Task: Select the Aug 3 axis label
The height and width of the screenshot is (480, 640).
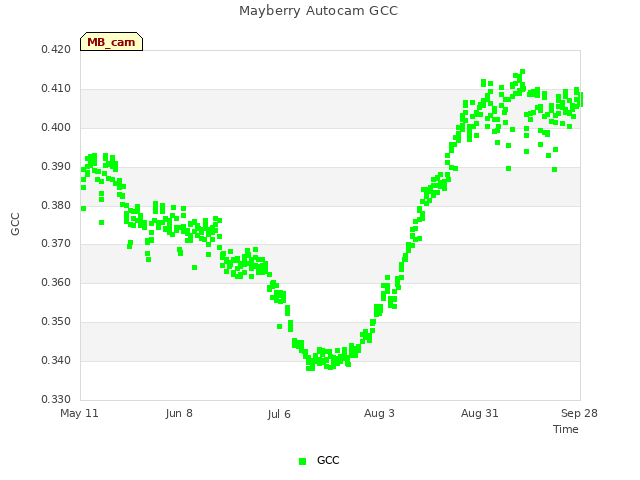Action: [379, 413]
